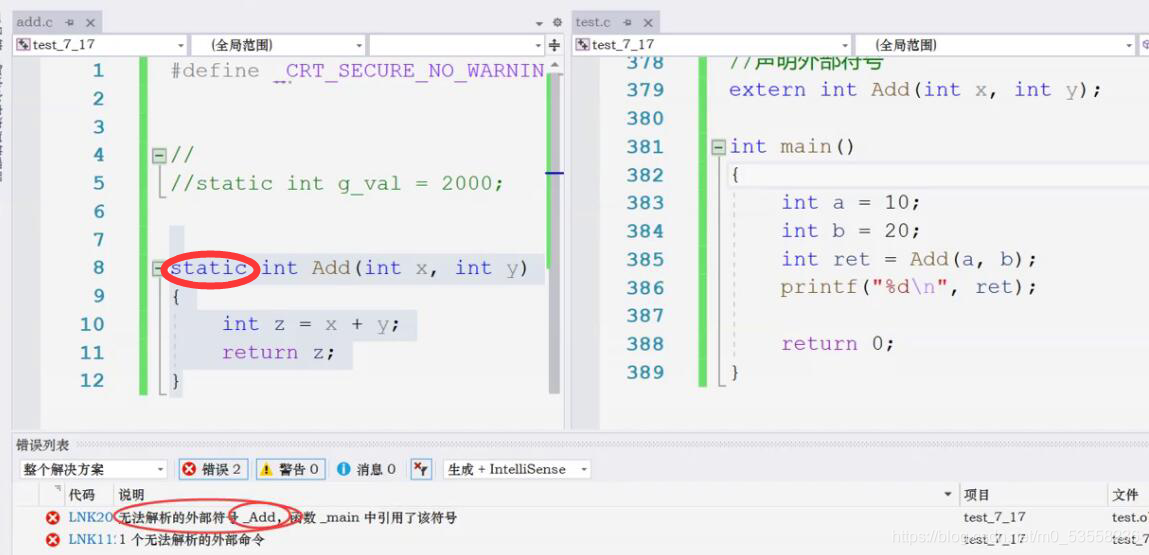
Task: Sort error list by 说明 column
Action: pyautogui.click(x=132, y=495)
